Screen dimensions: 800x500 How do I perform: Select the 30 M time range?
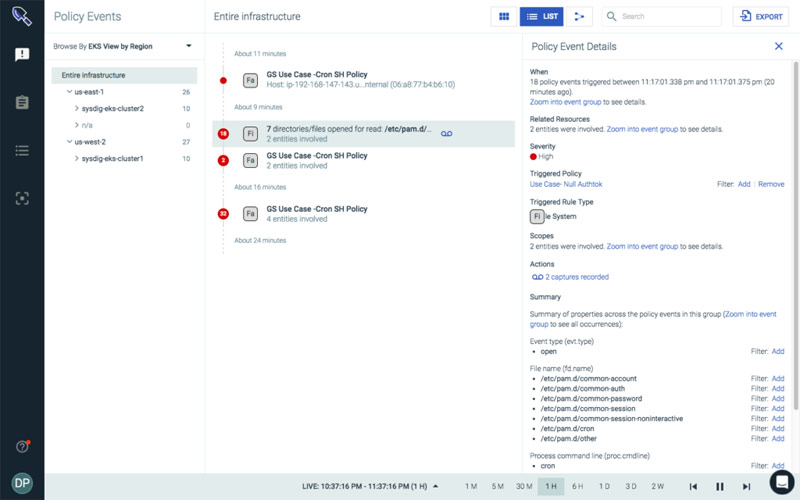(x=524, y=486)
